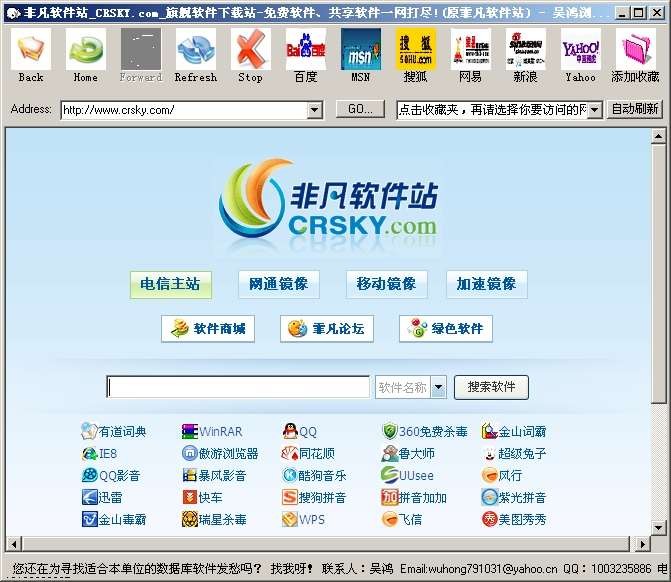Viewport: 671px width, 582px height.
Task: Open the Sina (新浪) shortcut icon
Action: (x=526, y=49)
